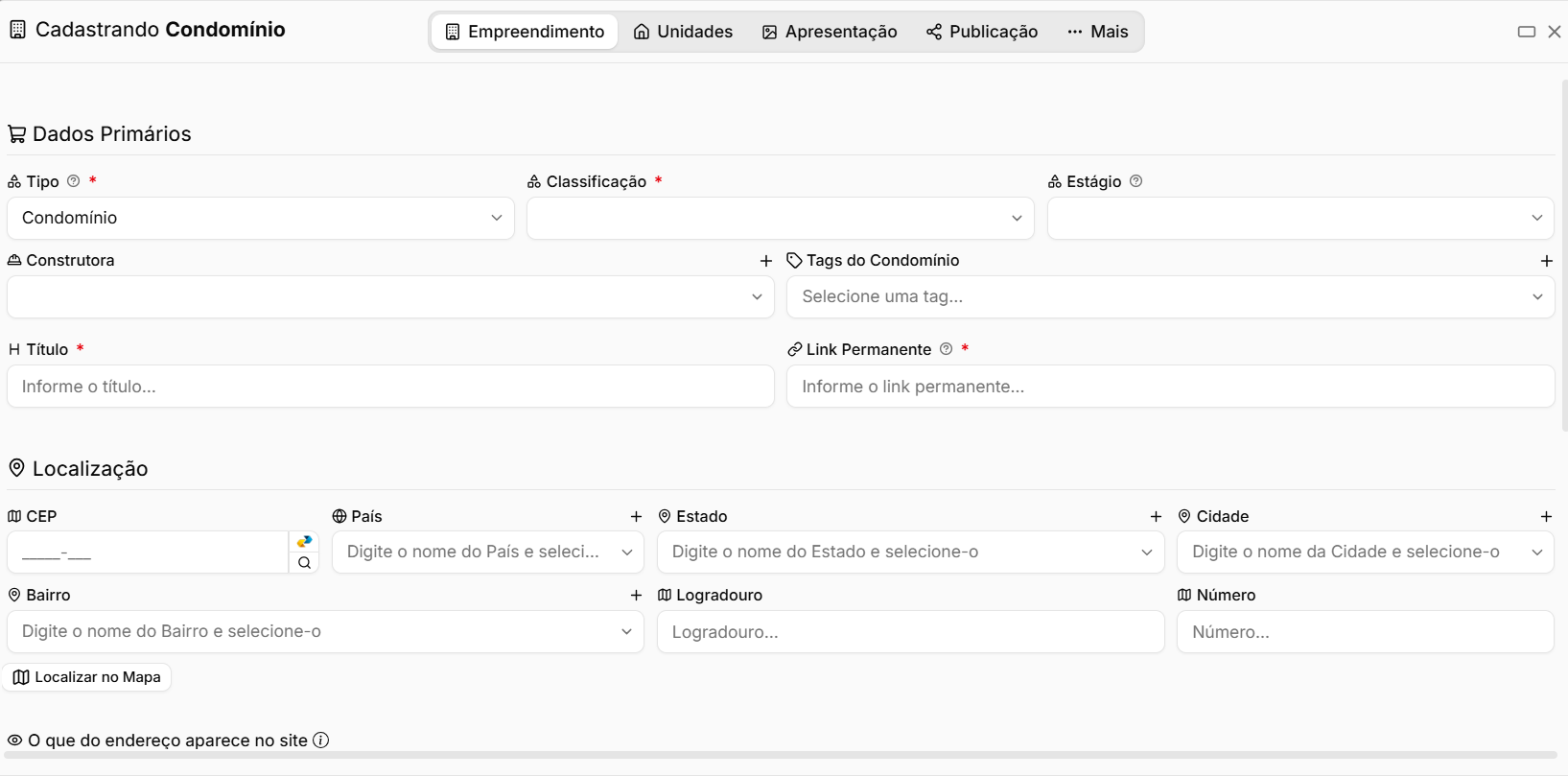Open the 'Selecione uma tag...' dropdown
The height and width of the screenshot is (776, 1568).
[x=1170, y=297]
